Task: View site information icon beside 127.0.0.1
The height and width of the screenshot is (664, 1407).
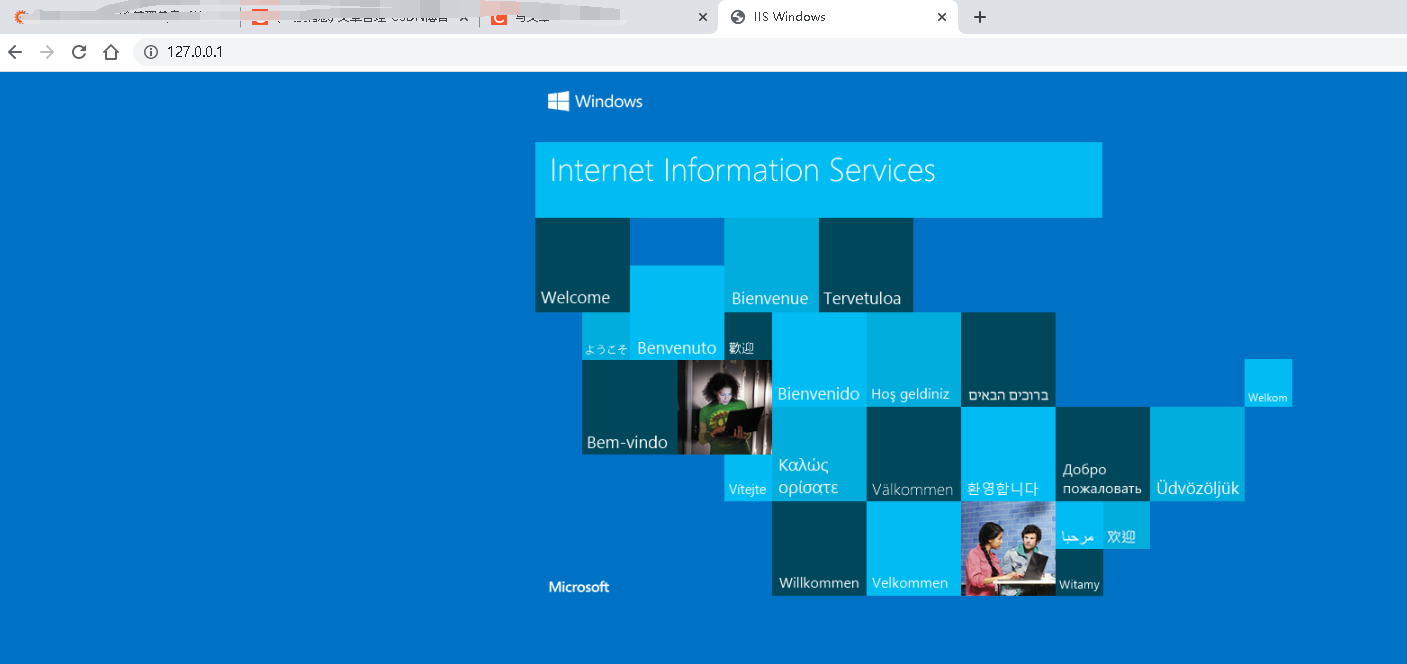Action: pyautogui.click(x=151, y=52)
